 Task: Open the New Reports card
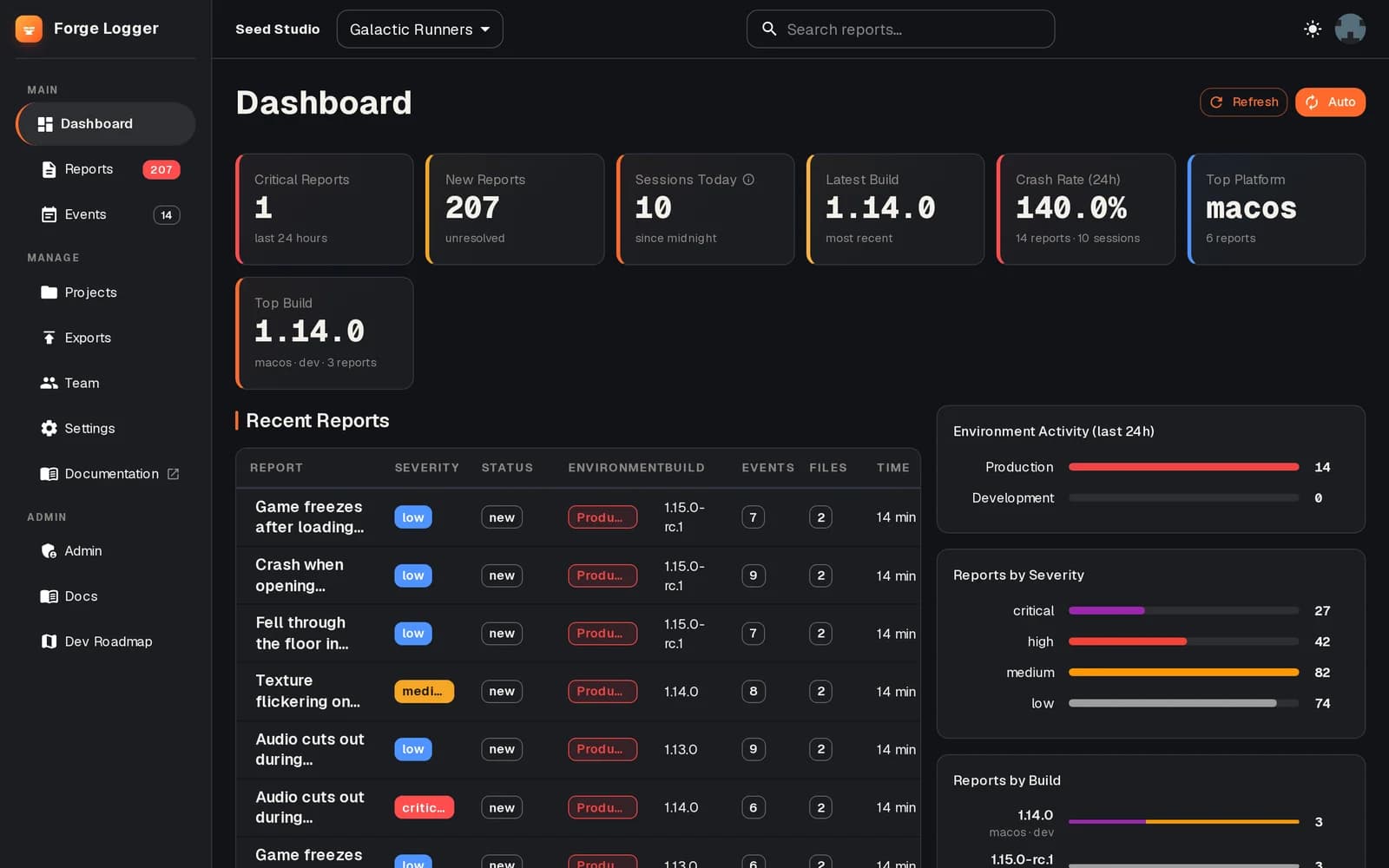tap(515, 209)
